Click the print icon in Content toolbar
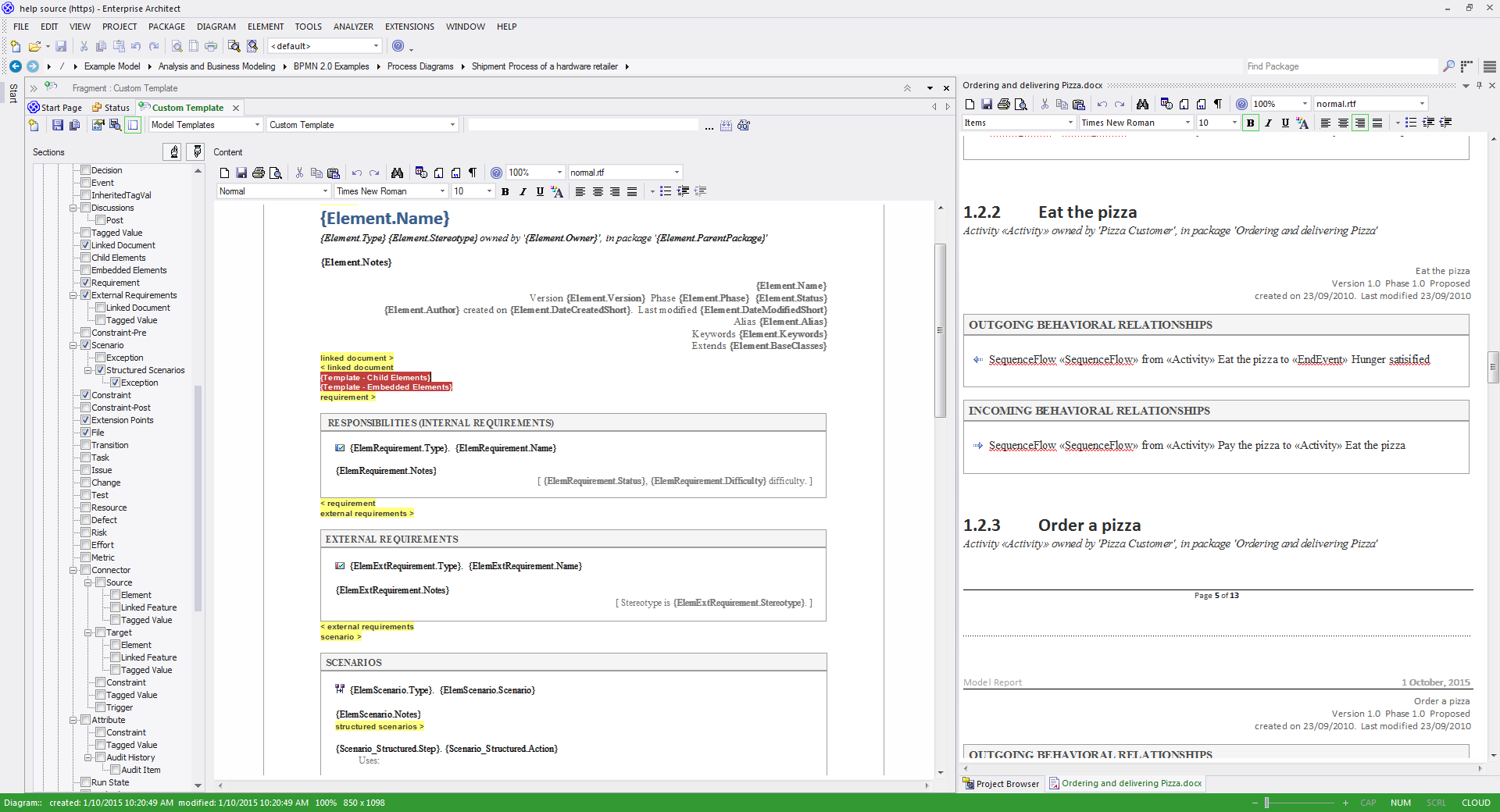Viewport: 1500px width, 812px height. [259, 173]
